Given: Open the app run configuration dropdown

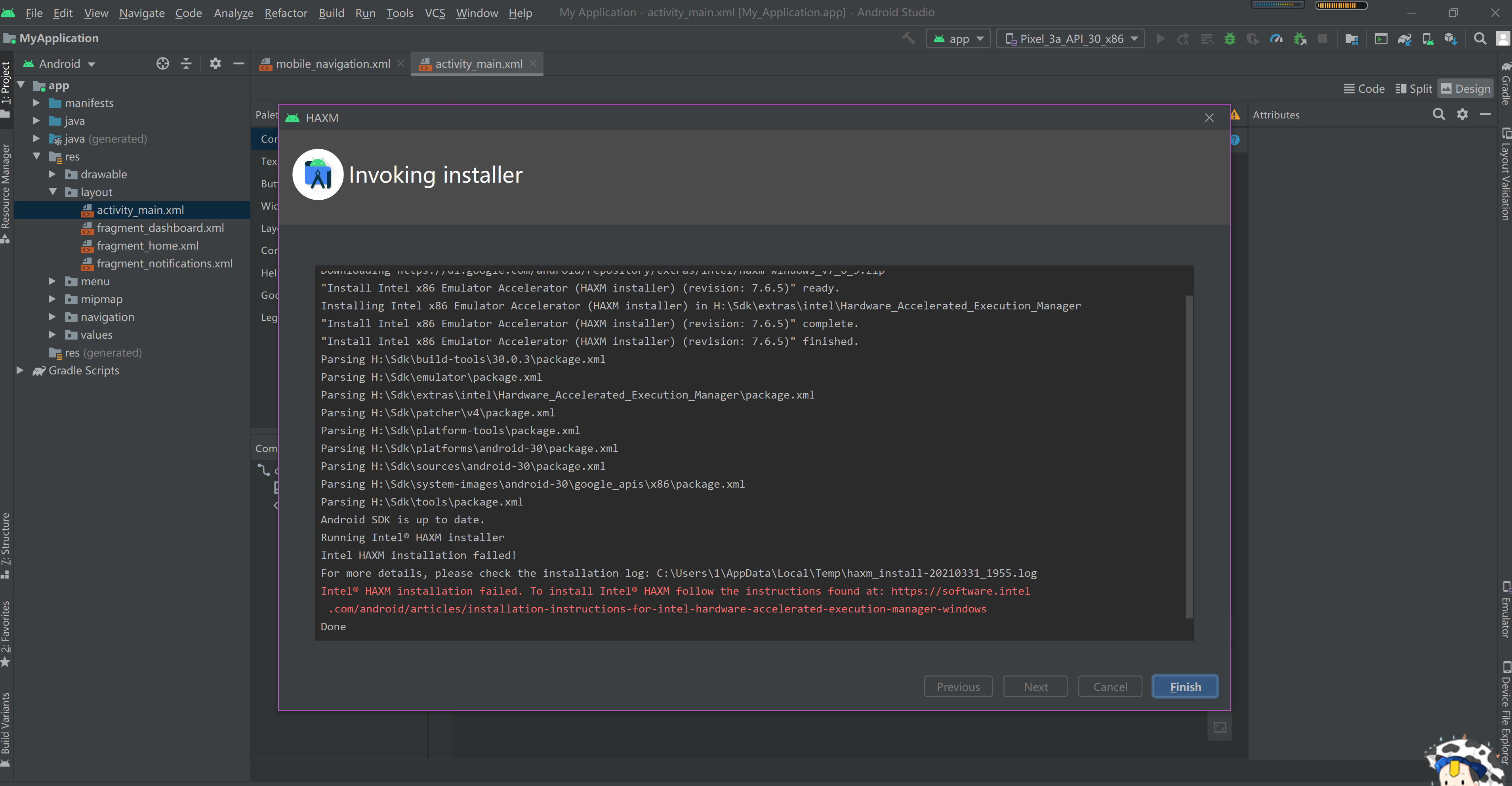Looking at the screenshot, I should 958,39.
